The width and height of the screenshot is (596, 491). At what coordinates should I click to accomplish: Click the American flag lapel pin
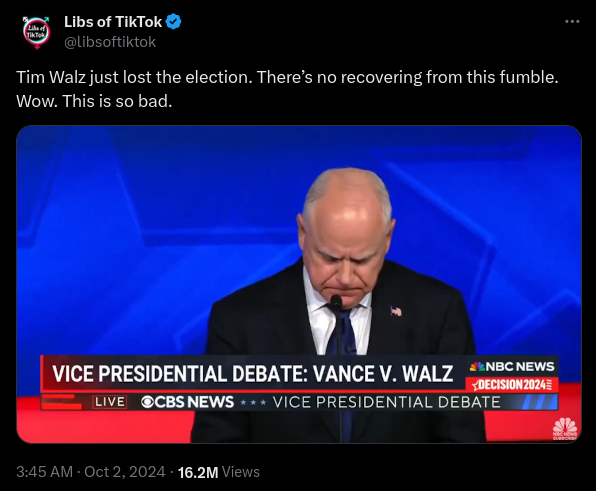point(396,311)
